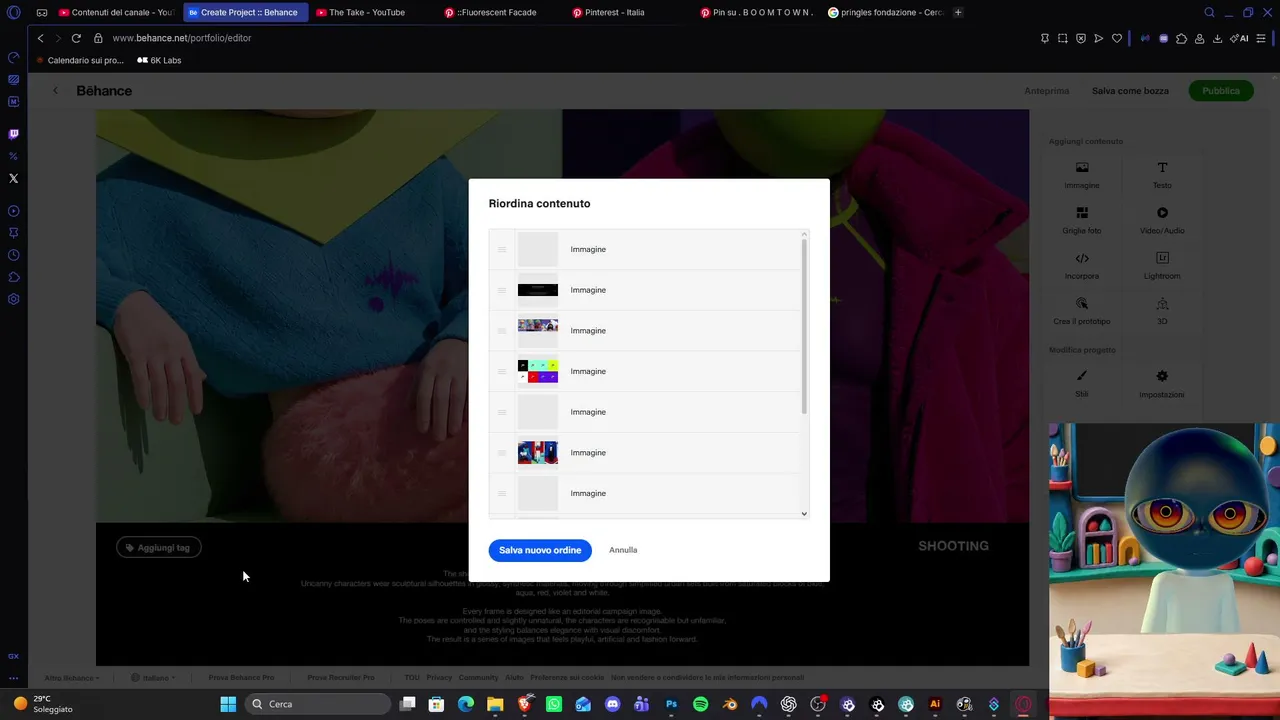This screenshot has height=720, width=1280.
Task: Click the heart bookmark icon in toolbar
Action: [1117, 38]
